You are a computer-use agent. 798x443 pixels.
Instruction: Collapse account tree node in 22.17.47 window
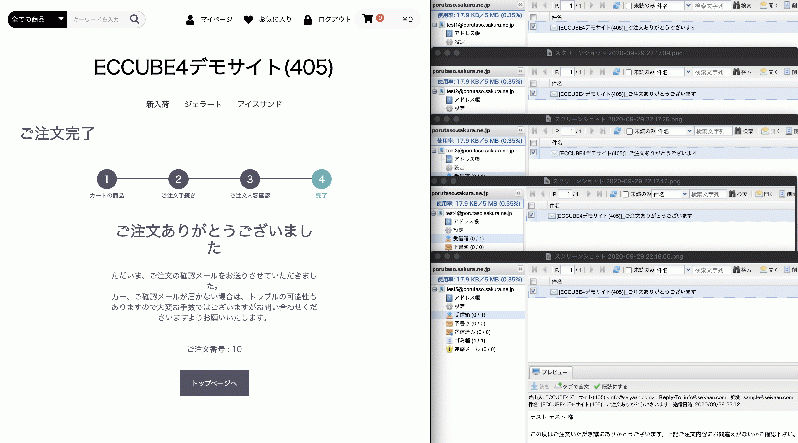point(434,213)
